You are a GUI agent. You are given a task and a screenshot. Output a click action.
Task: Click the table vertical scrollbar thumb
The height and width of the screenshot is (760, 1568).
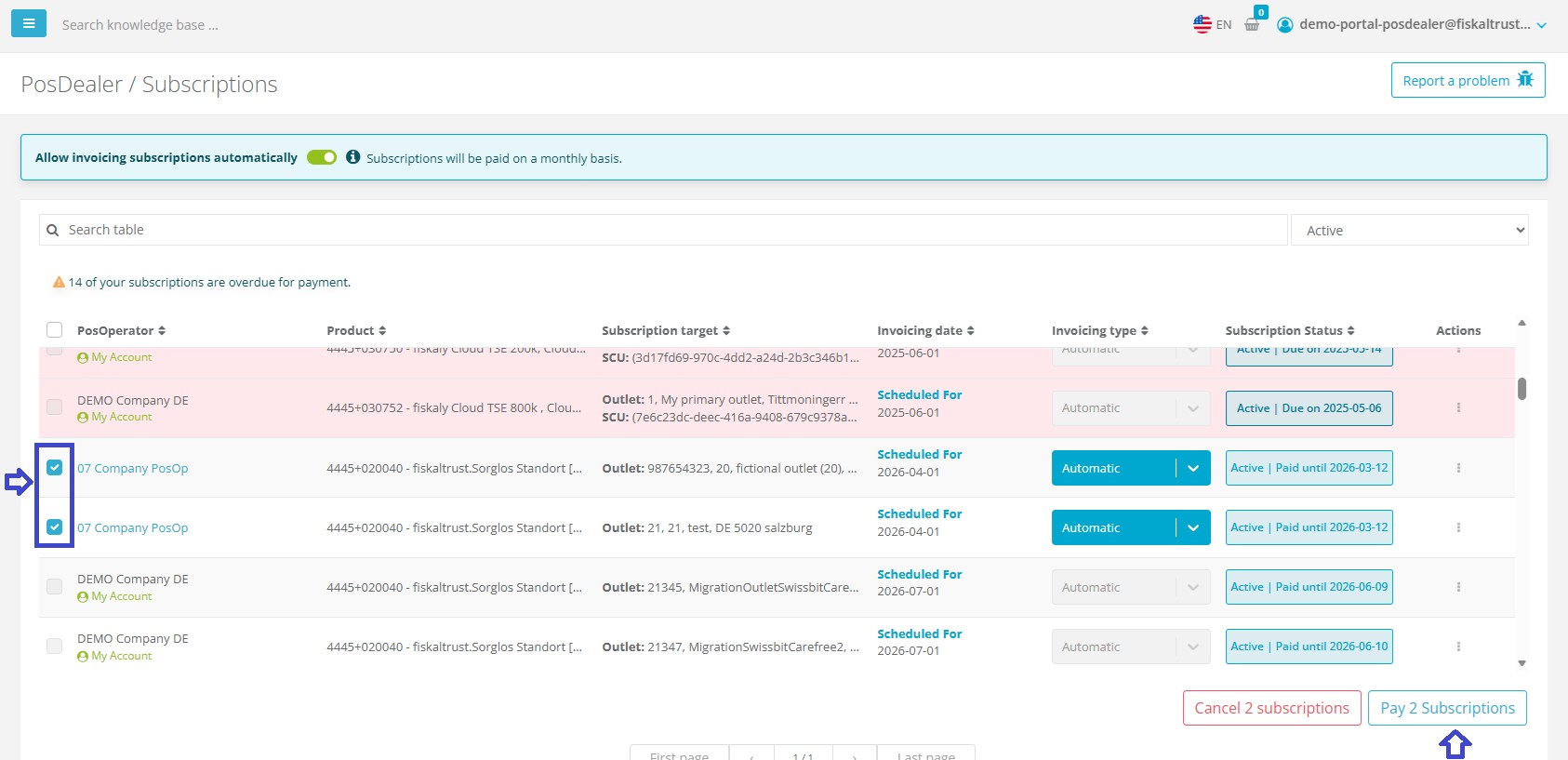[1521, 388]
